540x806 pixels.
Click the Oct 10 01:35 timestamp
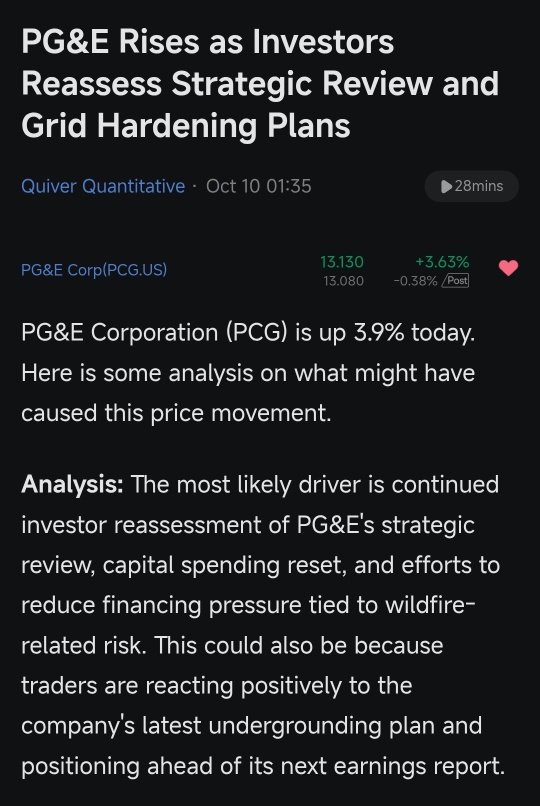258,186
